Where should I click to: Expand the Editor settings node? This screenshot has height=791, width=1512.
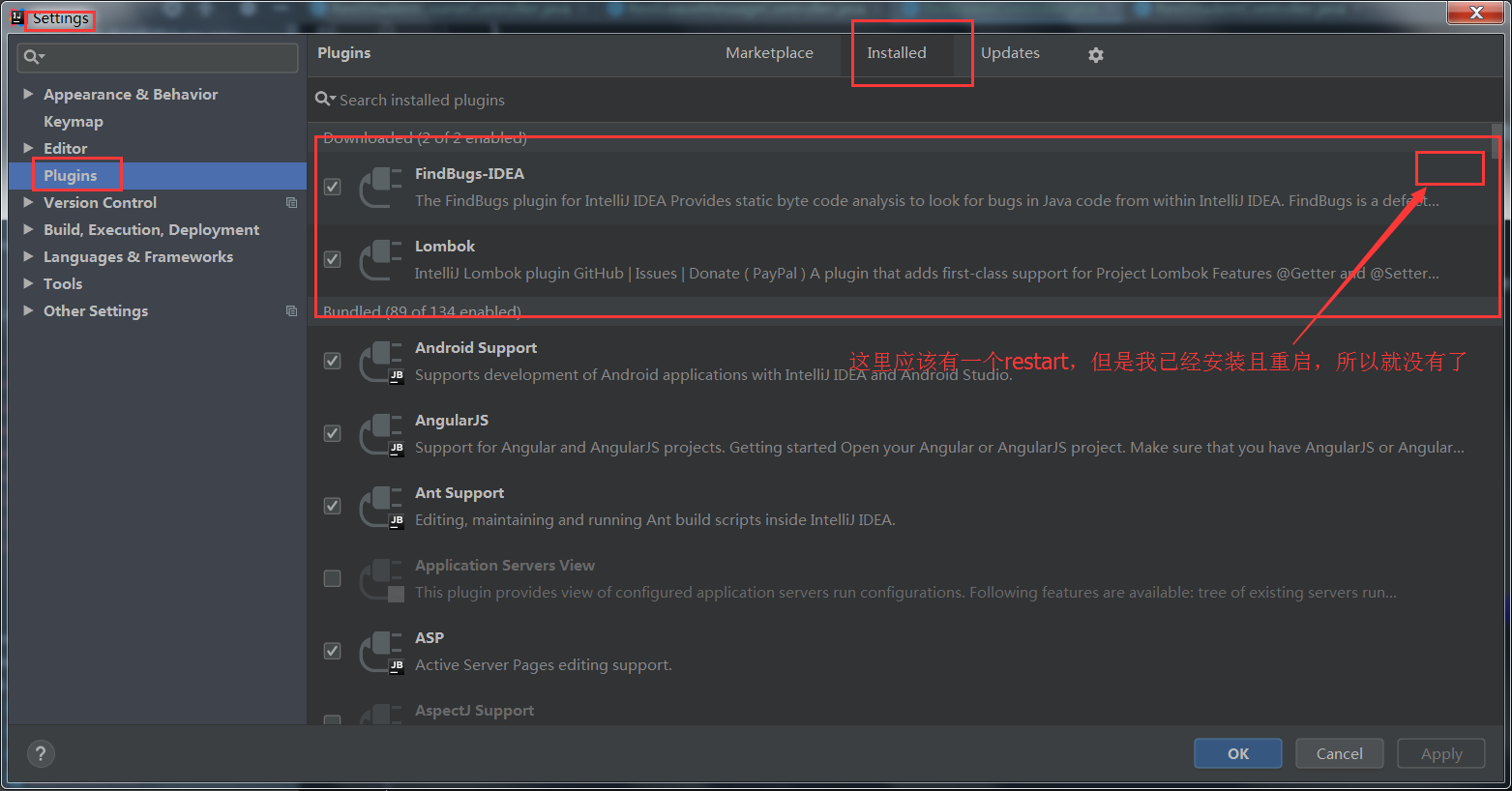(28, 148)
